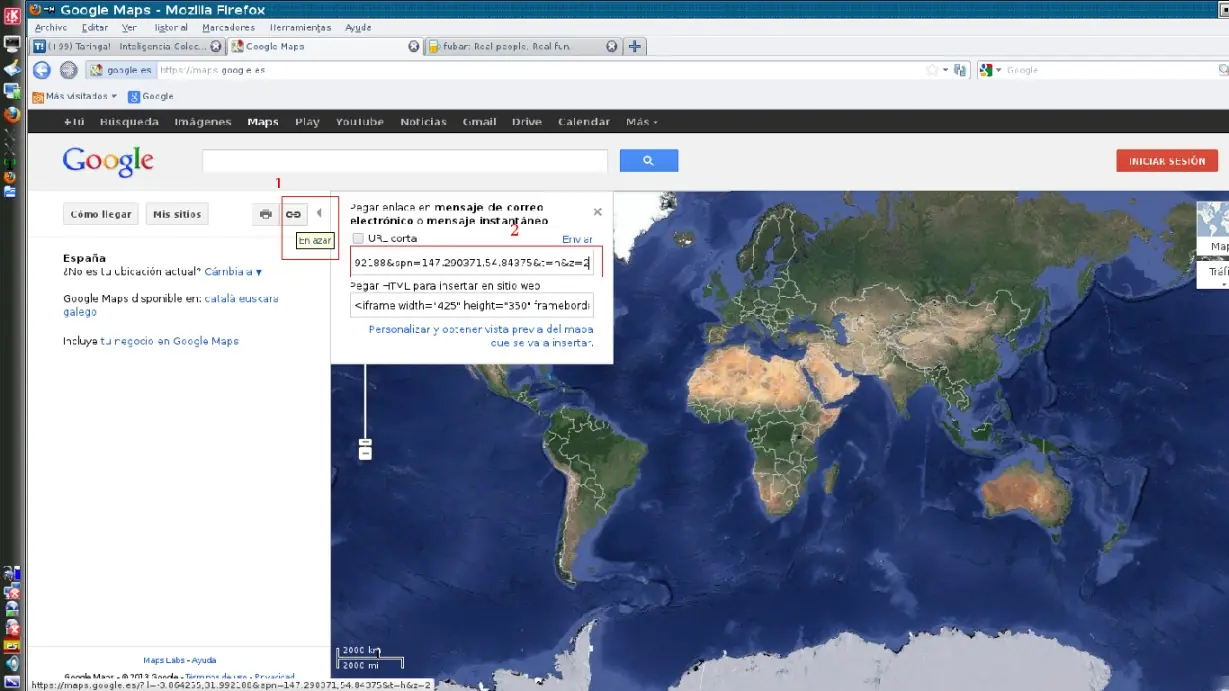
Task: Switch language to euskara
Action: tap(260, 298)
